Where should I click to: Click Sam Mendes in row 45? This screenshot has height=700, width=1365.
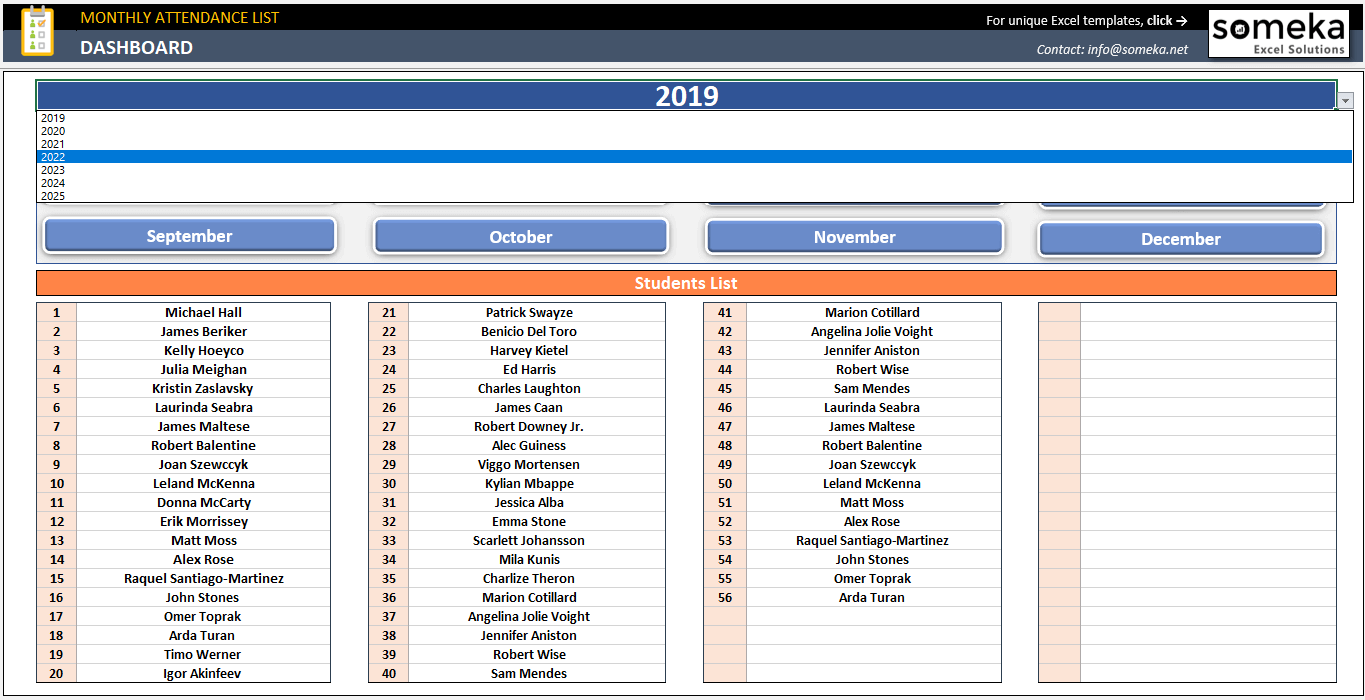pos(873,389)
